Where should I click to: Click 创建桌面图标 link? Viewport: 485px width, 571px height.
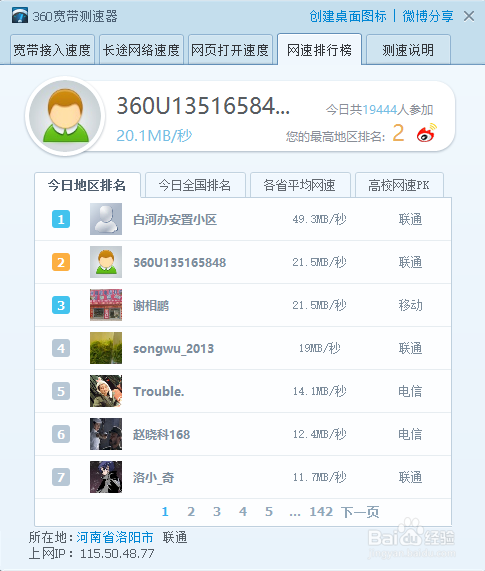[348, 16]
